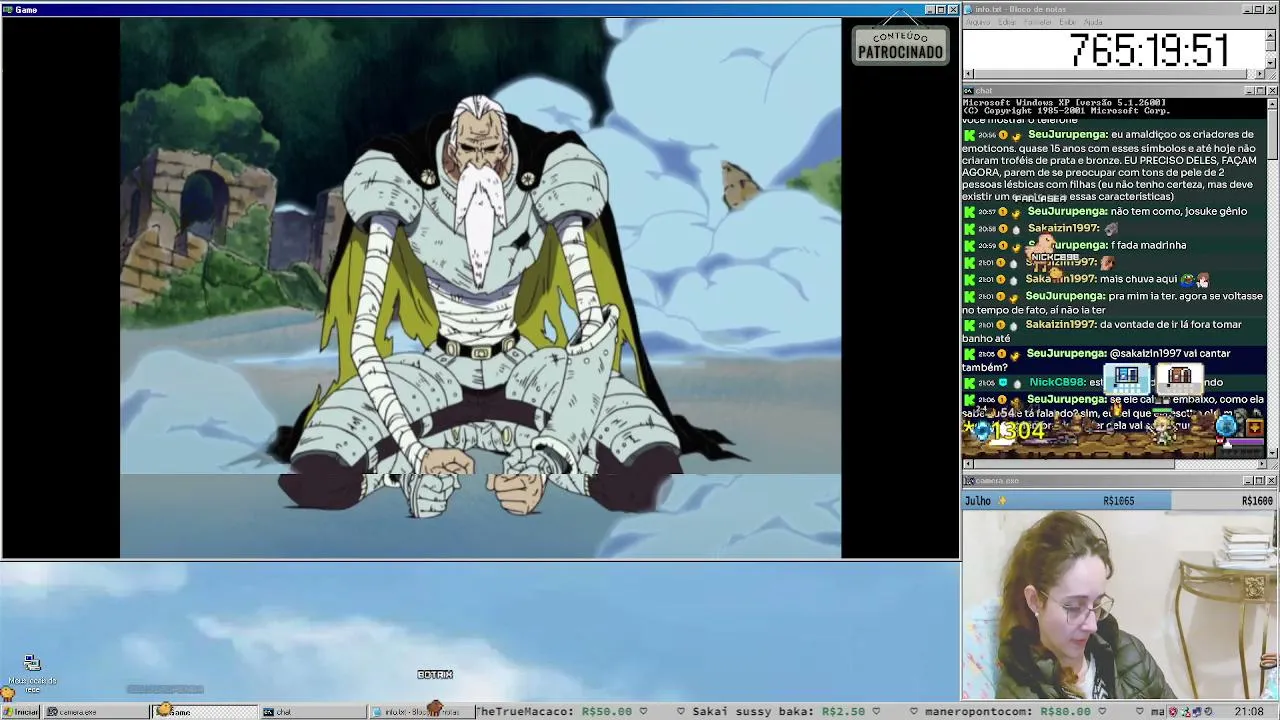Open the Formatar menu in Bloco de notas
This screenshot has height=720, width=1280.
(x=1038, y=22)
